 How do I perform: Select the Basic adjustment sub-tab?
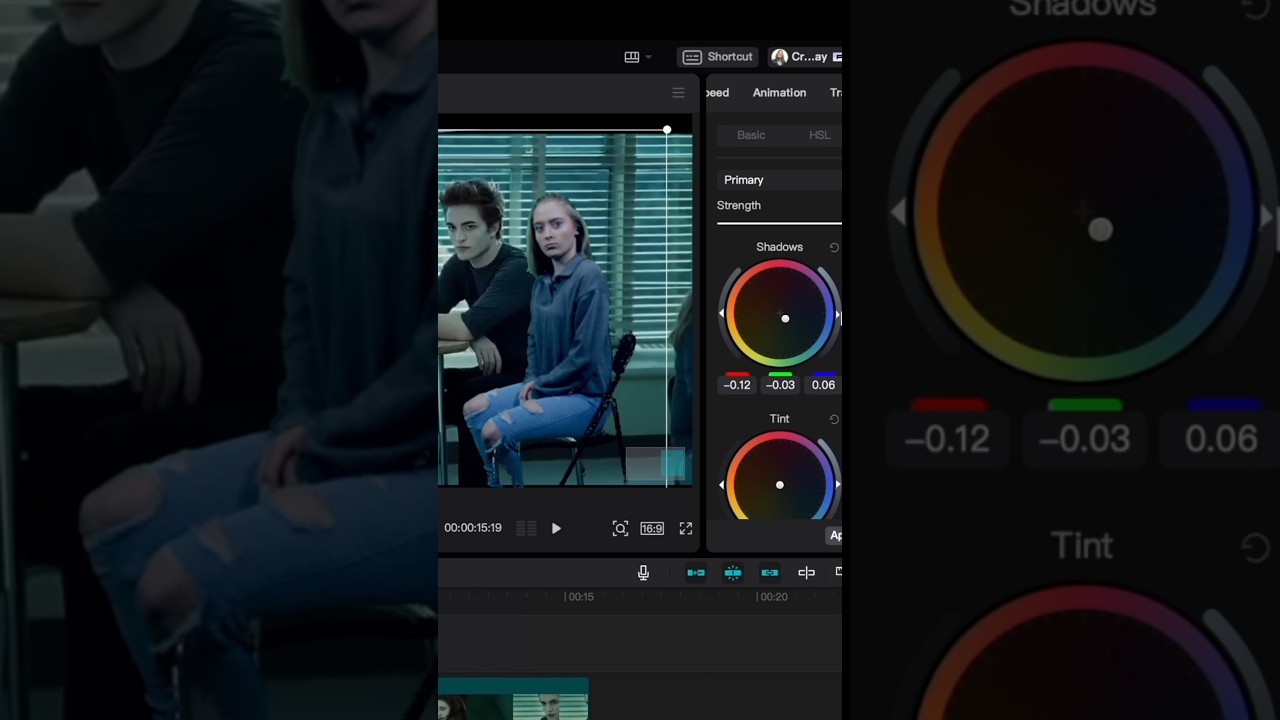point(751,135)
